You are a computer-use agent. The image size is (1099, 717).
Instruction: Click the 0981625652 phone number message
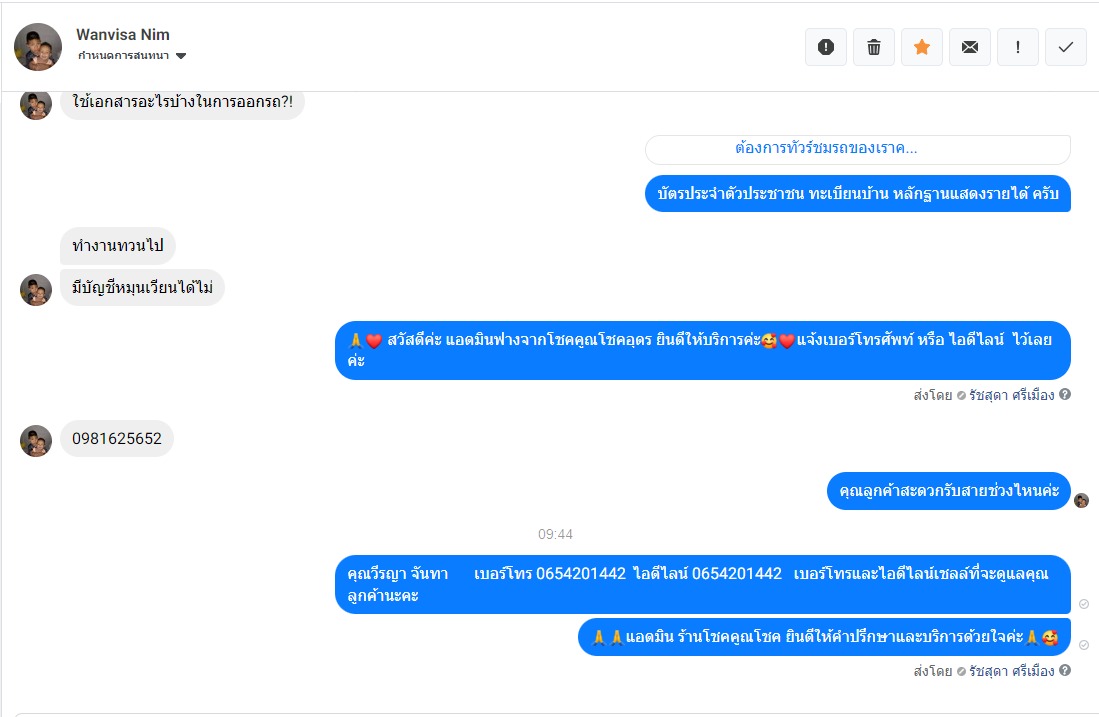tap(116, 439)
